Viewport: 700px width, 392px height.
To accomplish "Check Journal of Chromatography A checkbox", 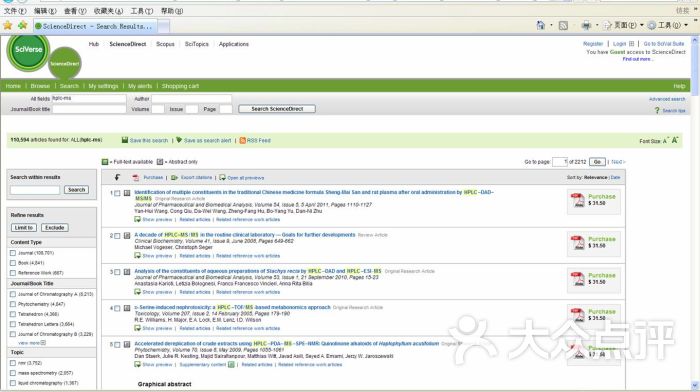I will [x=13, y=294].
